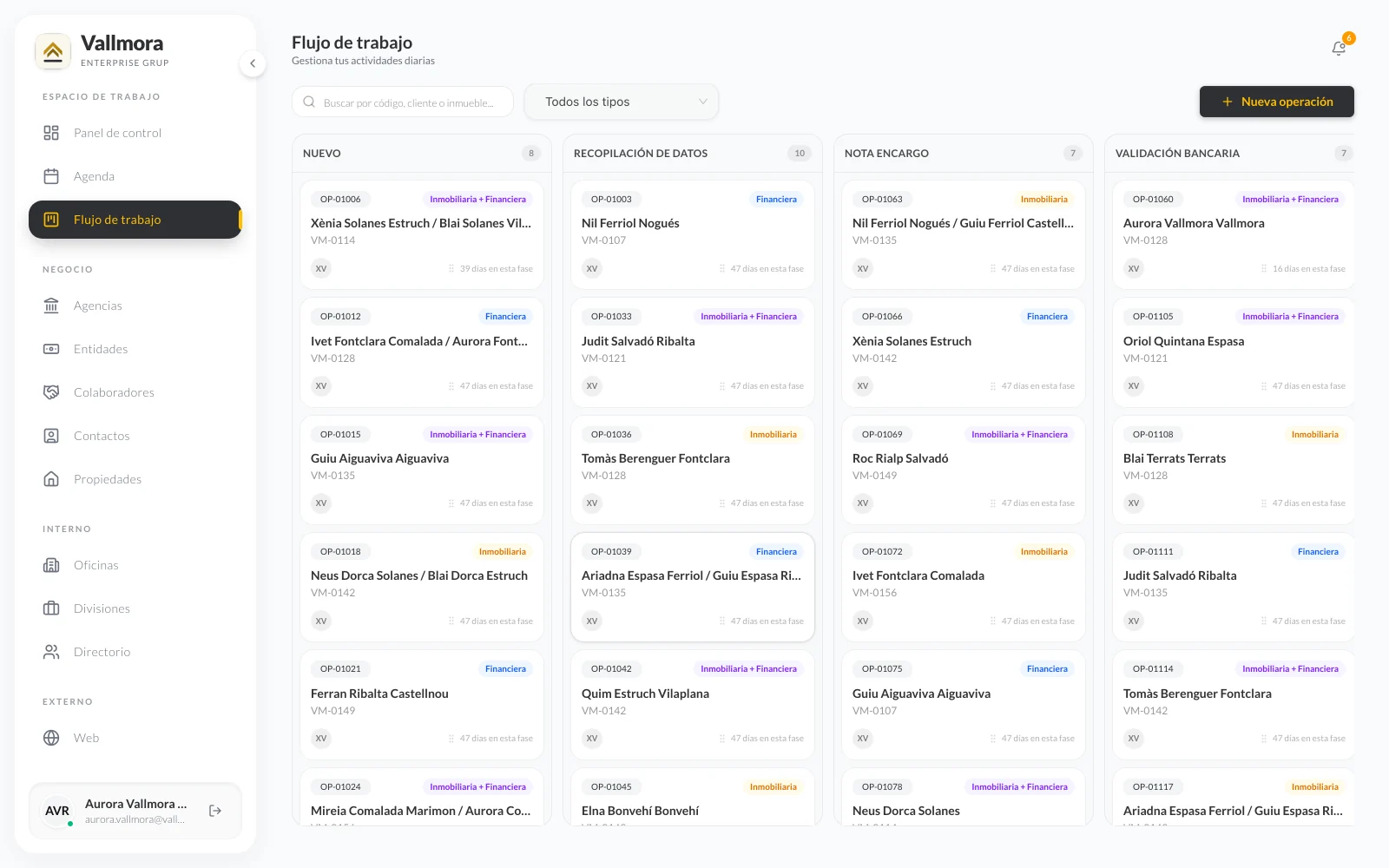Screen dimensions: 1389x868
Task: Click Roc Rialp Salvadó card title
Action: [900, 458]
